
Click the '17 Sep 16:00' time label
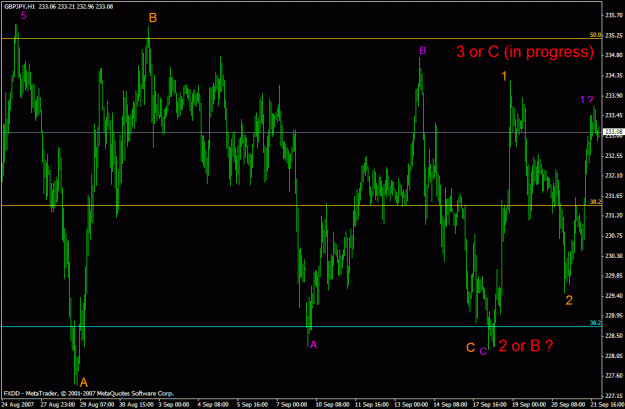[x=490, y=404]
